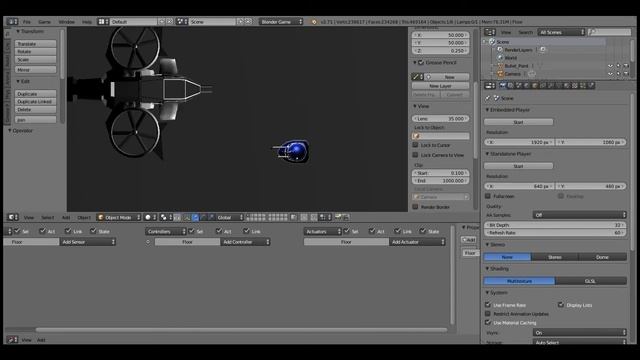
Task: Select GLSL shading mode
Action: click(x=591, y=281)
